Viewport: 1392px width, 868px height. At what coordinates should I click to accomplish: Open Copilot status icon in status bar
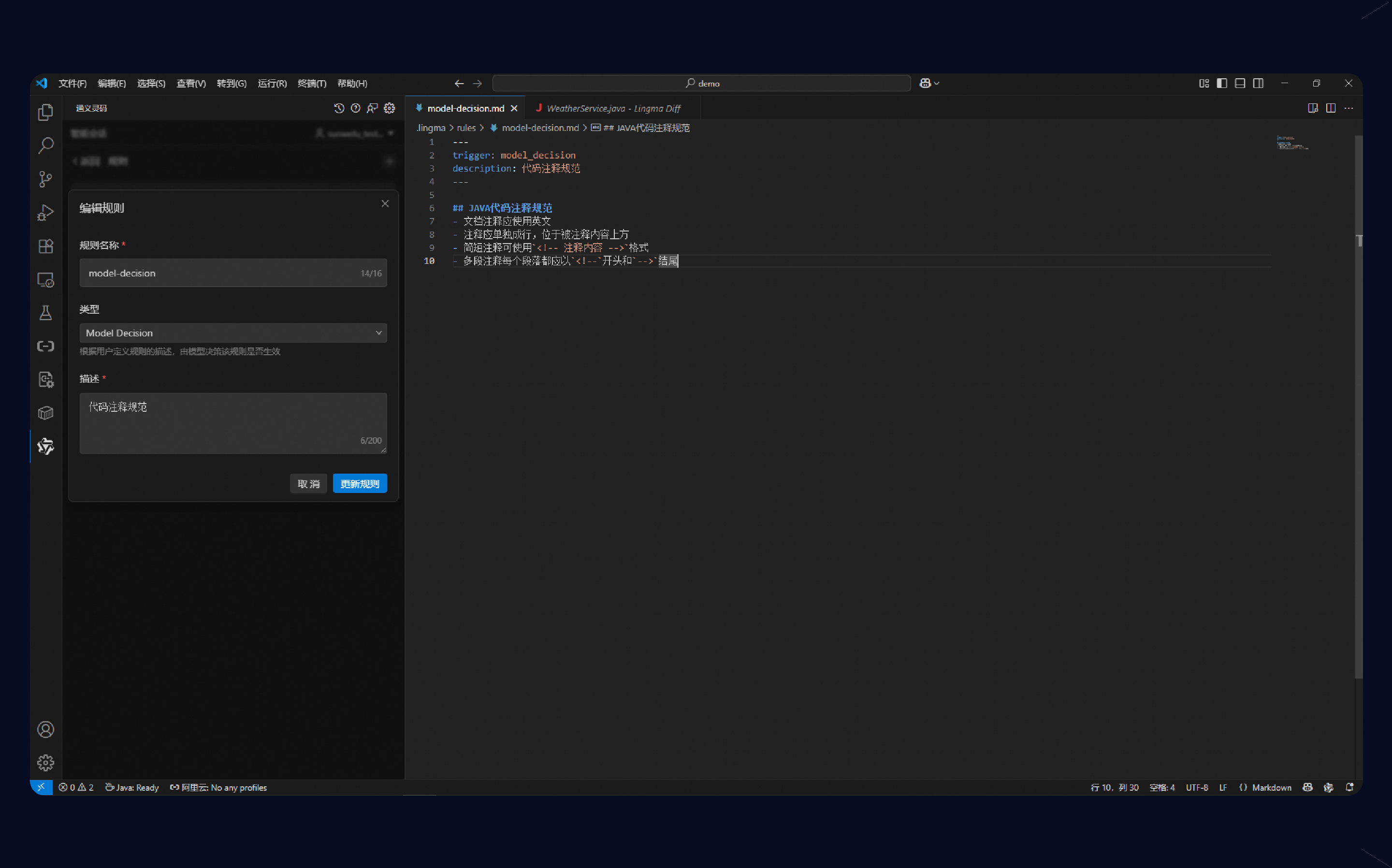pyautogui.click(x=1307, y=788)
